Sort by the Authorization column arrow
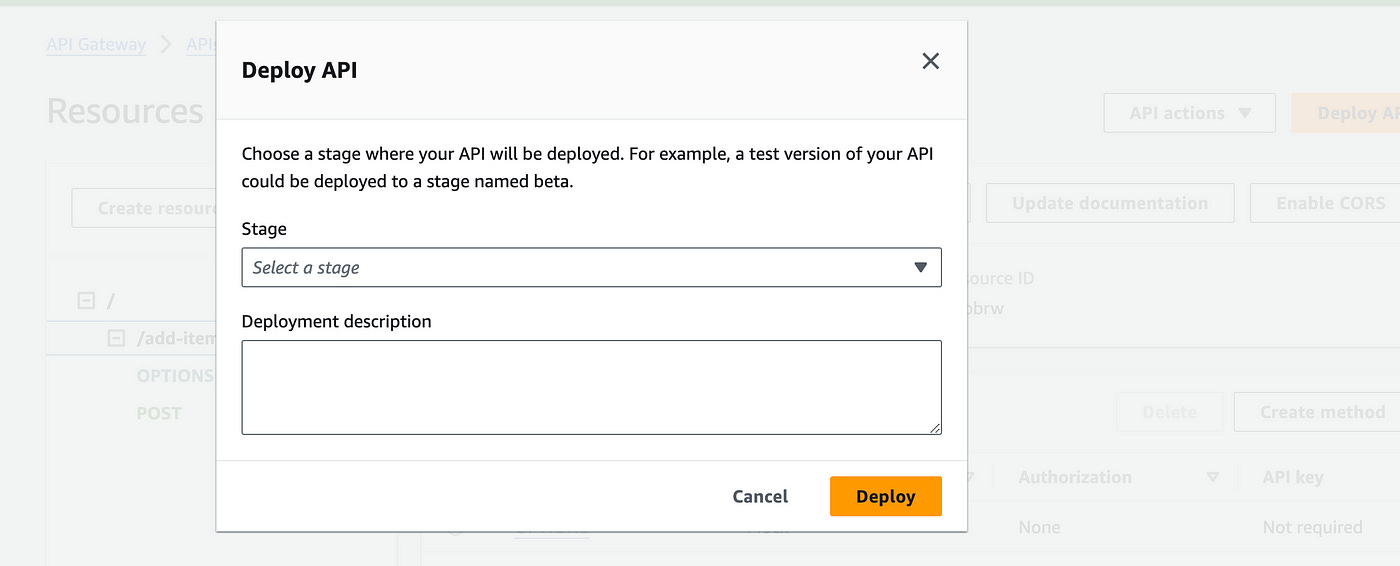This screenshot has width=1400, height=566. click(x=1213, y=478)
